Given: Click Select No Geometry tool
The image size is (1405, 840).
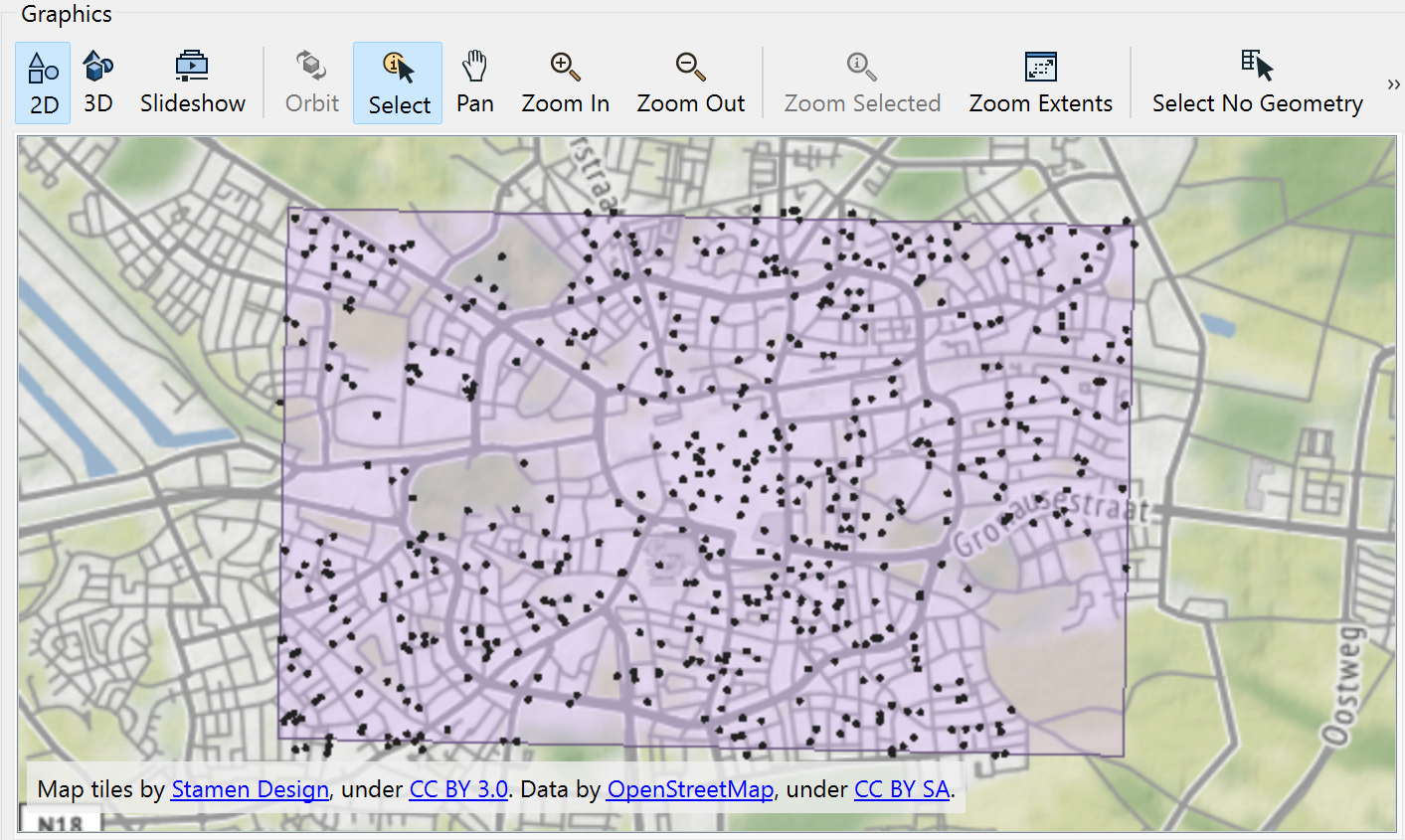Looking at the screenshot, I should point(1257,84).
